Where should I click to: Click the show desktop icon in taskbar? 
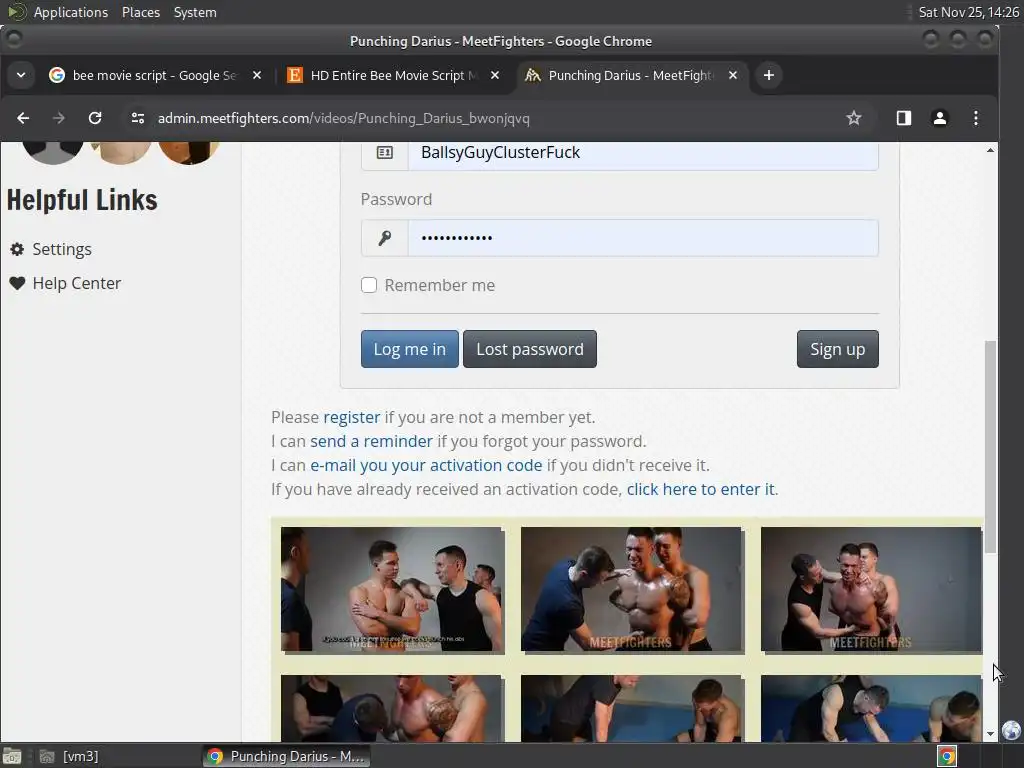pos(12,756)
